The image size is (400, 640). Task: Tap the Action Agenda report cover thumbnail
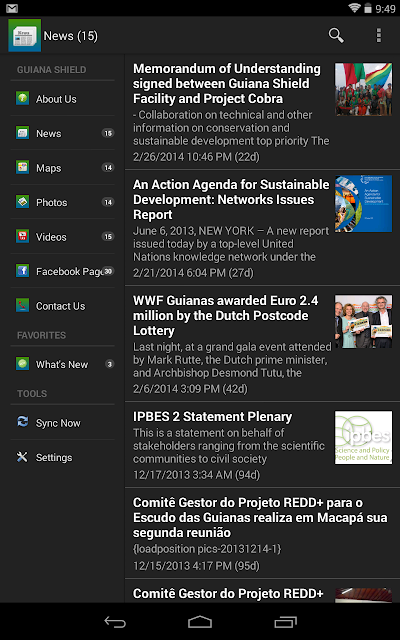[x=363, y=203]
